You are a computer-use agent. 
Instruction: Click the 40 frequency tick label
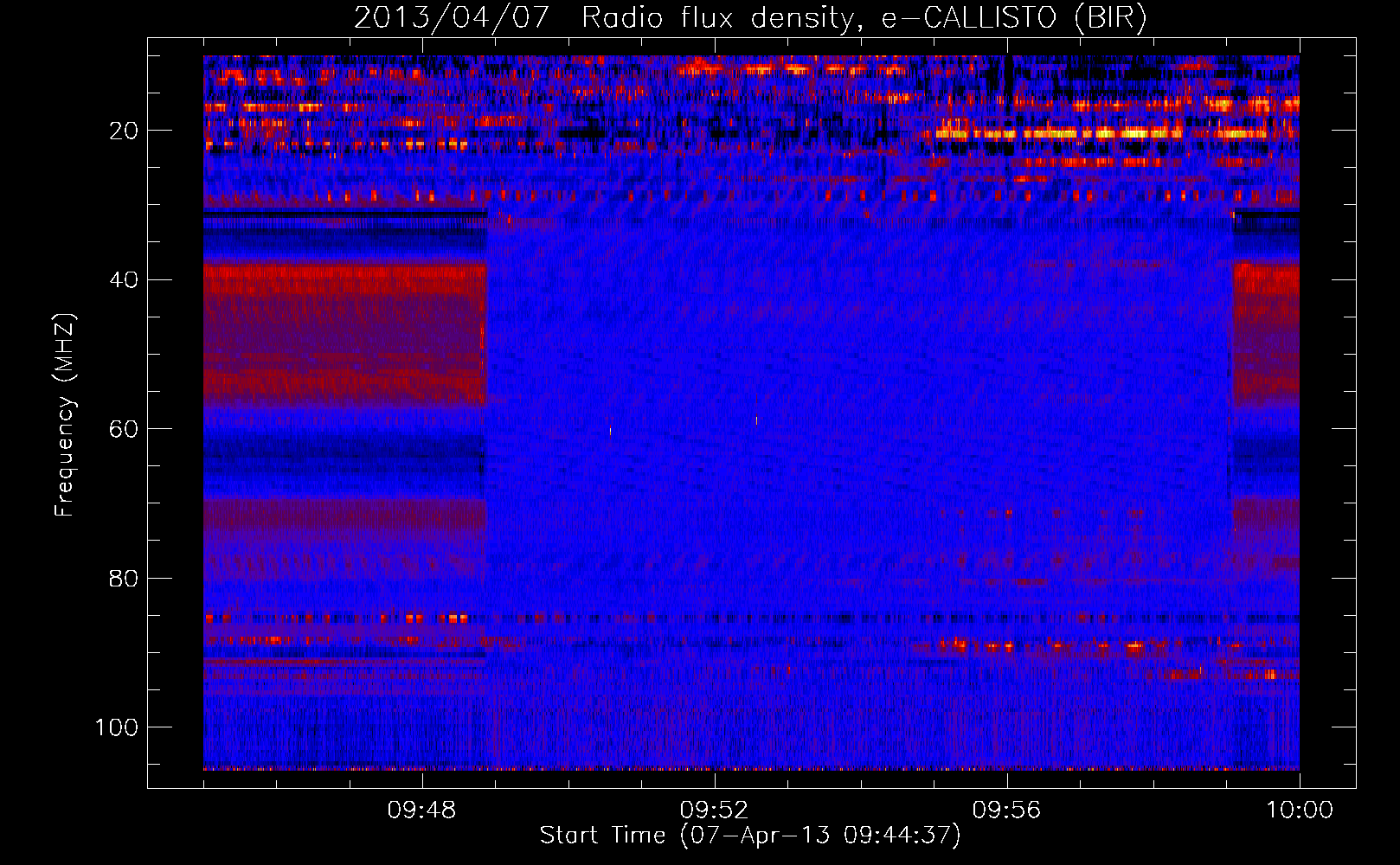(x=125, y=280)
